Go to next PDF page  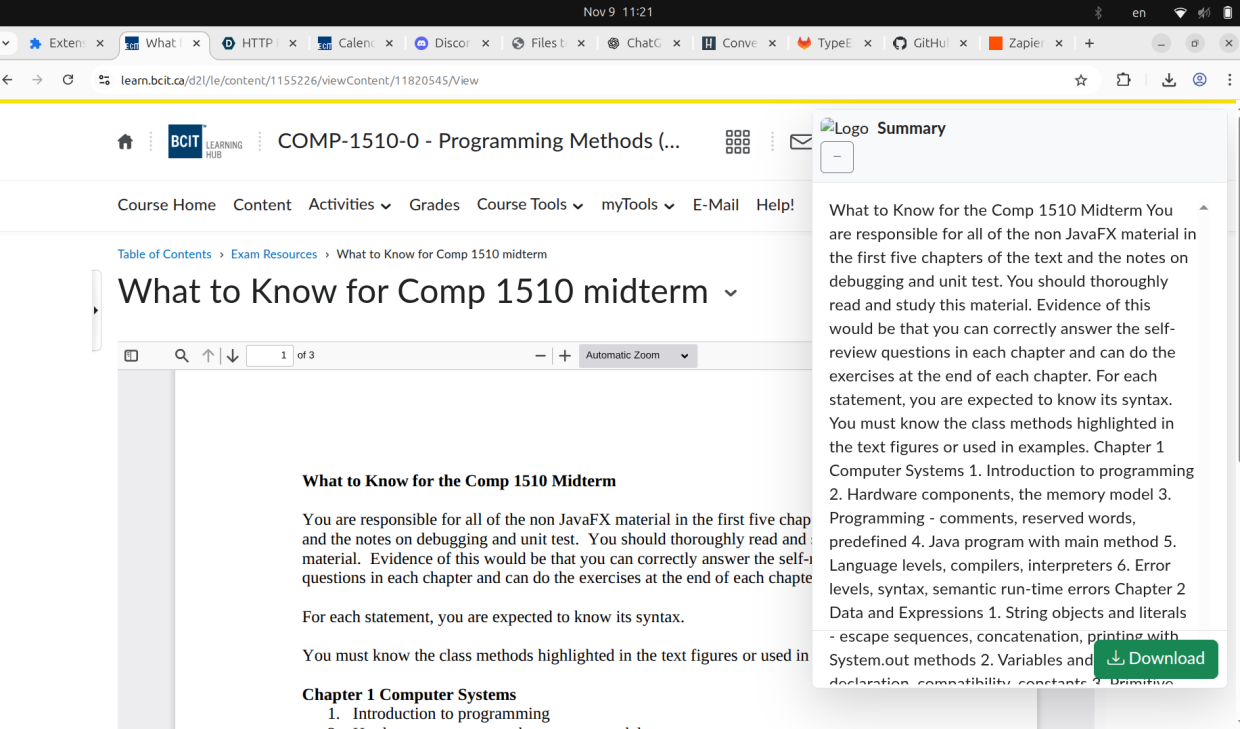232,356
